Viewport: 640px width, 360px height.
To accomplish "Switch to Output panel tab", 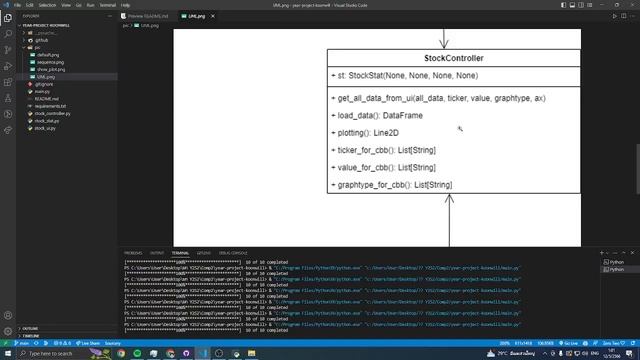I will (157, 253).
